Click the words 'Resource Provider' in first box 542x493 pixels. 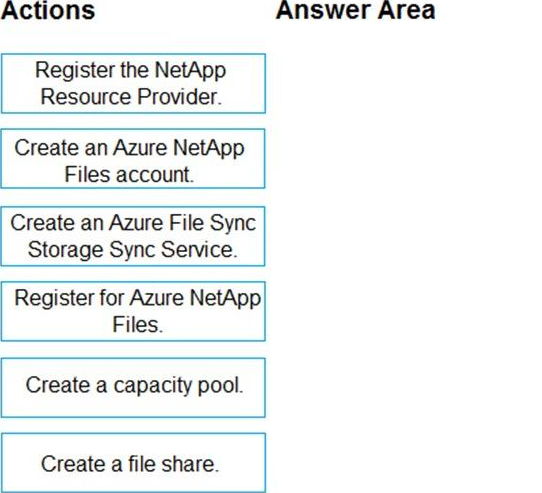tap(131, 96)
